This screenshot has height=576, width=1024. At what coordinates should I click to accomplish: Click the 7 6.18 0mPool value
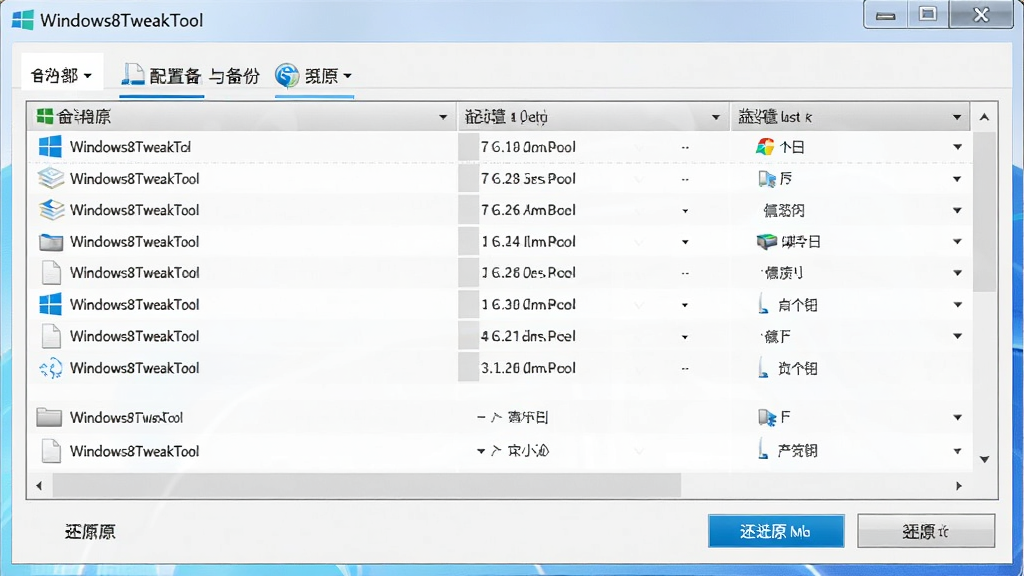(x=528, y=147)
